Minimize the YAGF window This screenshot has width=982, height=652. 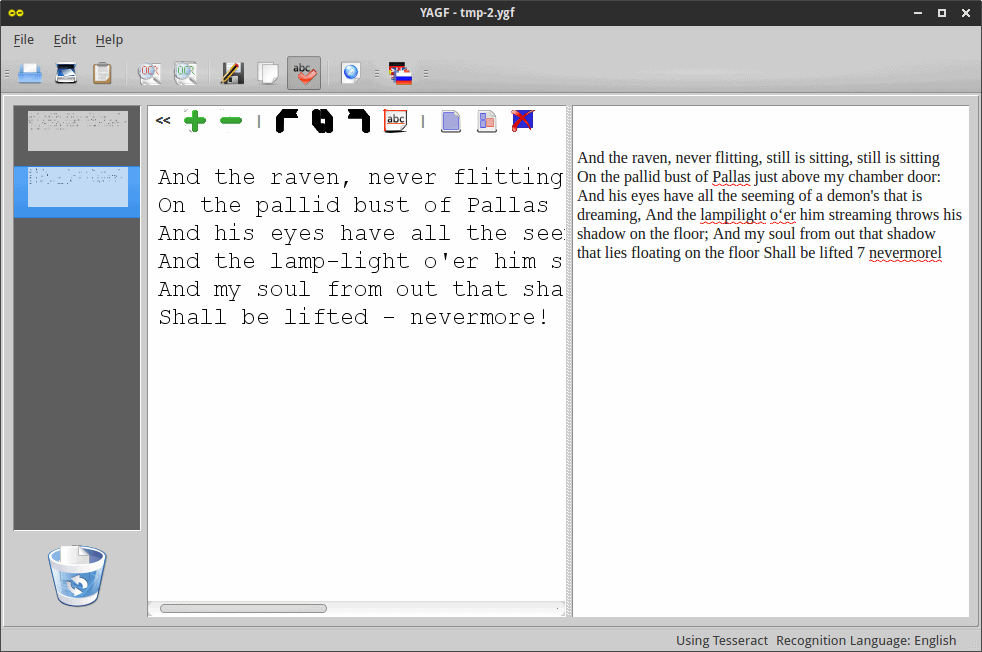918,13
